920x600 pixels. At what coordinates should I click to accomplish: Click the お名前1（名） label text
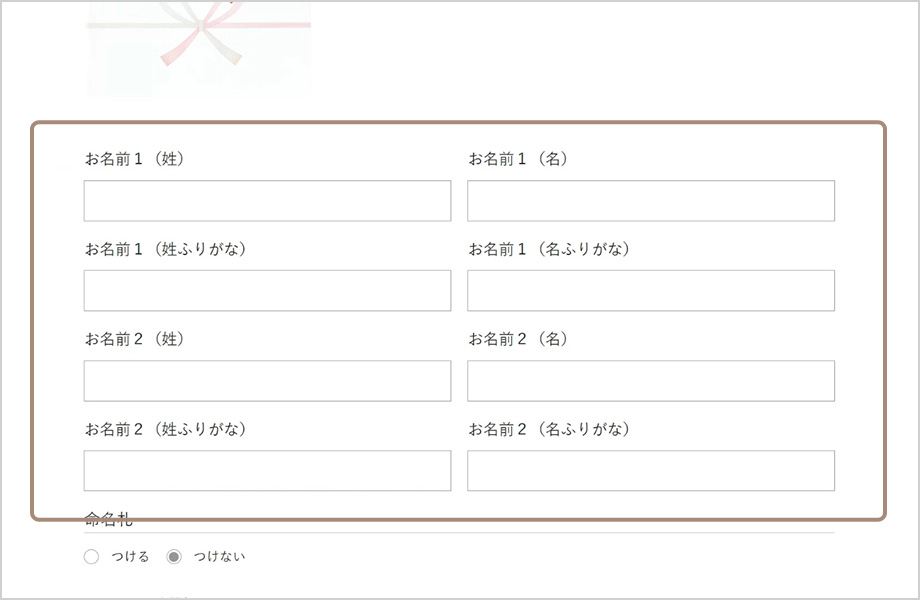pyautogui.click(x=519, y=158)
